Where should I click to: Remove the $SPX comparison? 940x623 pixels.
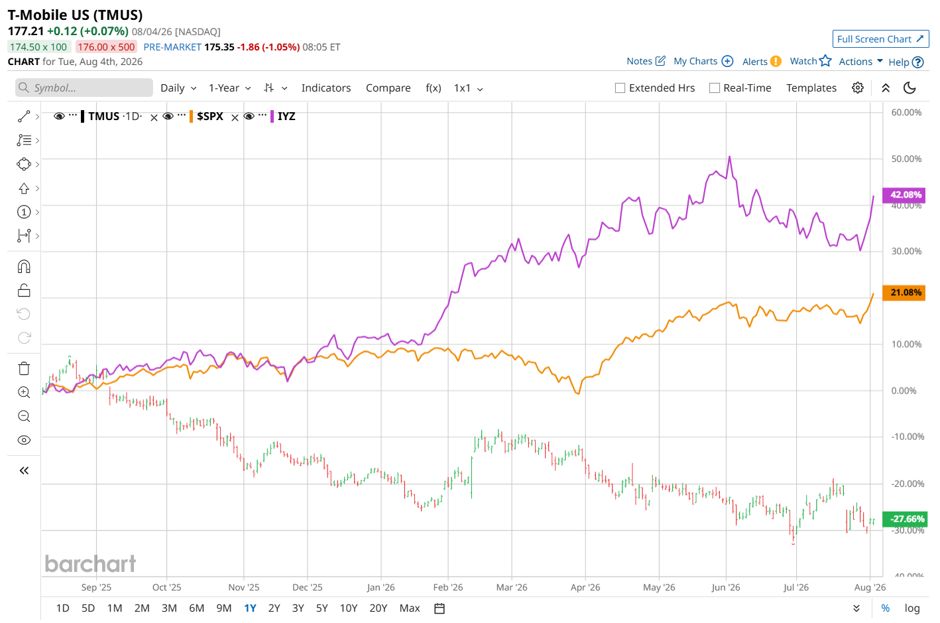point(235,118)
